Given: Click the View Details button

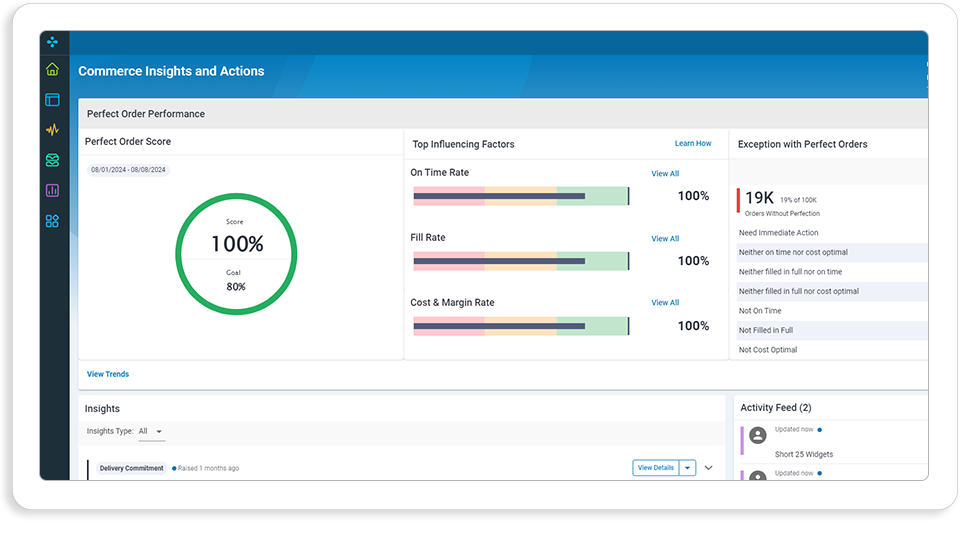Looking at the screenshot, I should click(x=656, y=468).
